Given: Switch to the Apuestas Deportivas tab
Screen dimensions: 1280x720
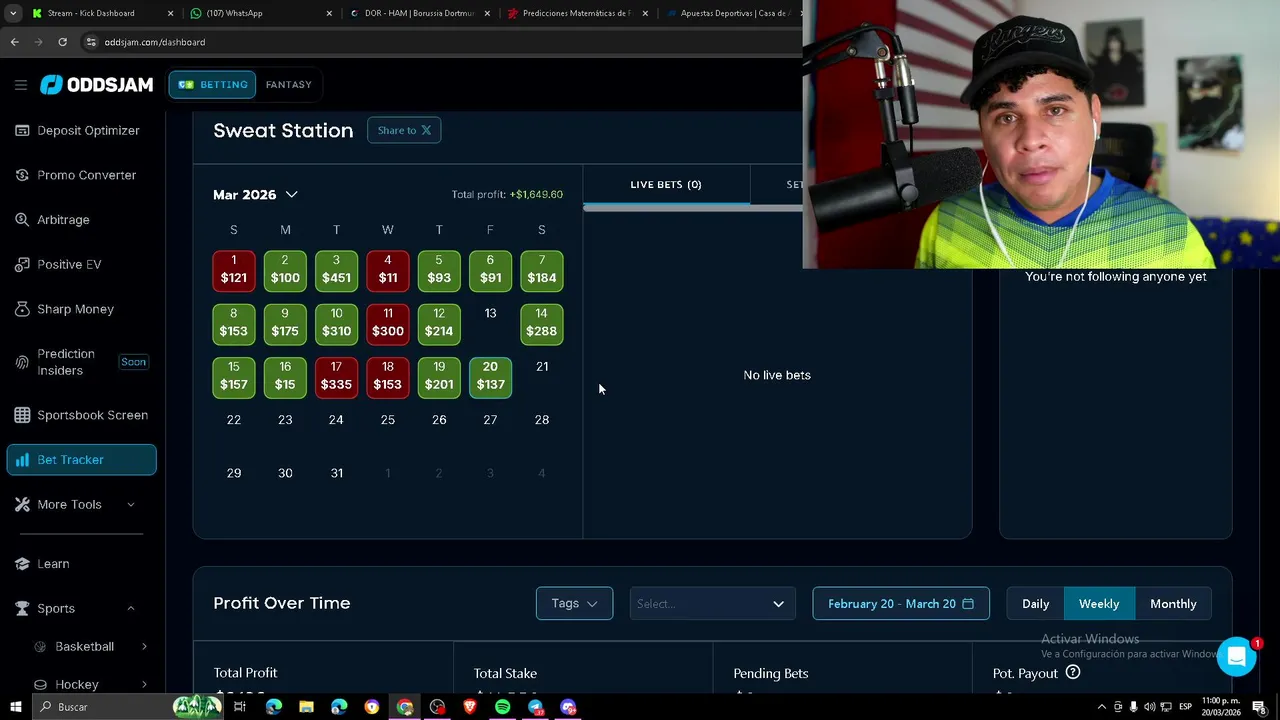Looking at the screenshot, I should pyautogui.click(x=732, y=13).
